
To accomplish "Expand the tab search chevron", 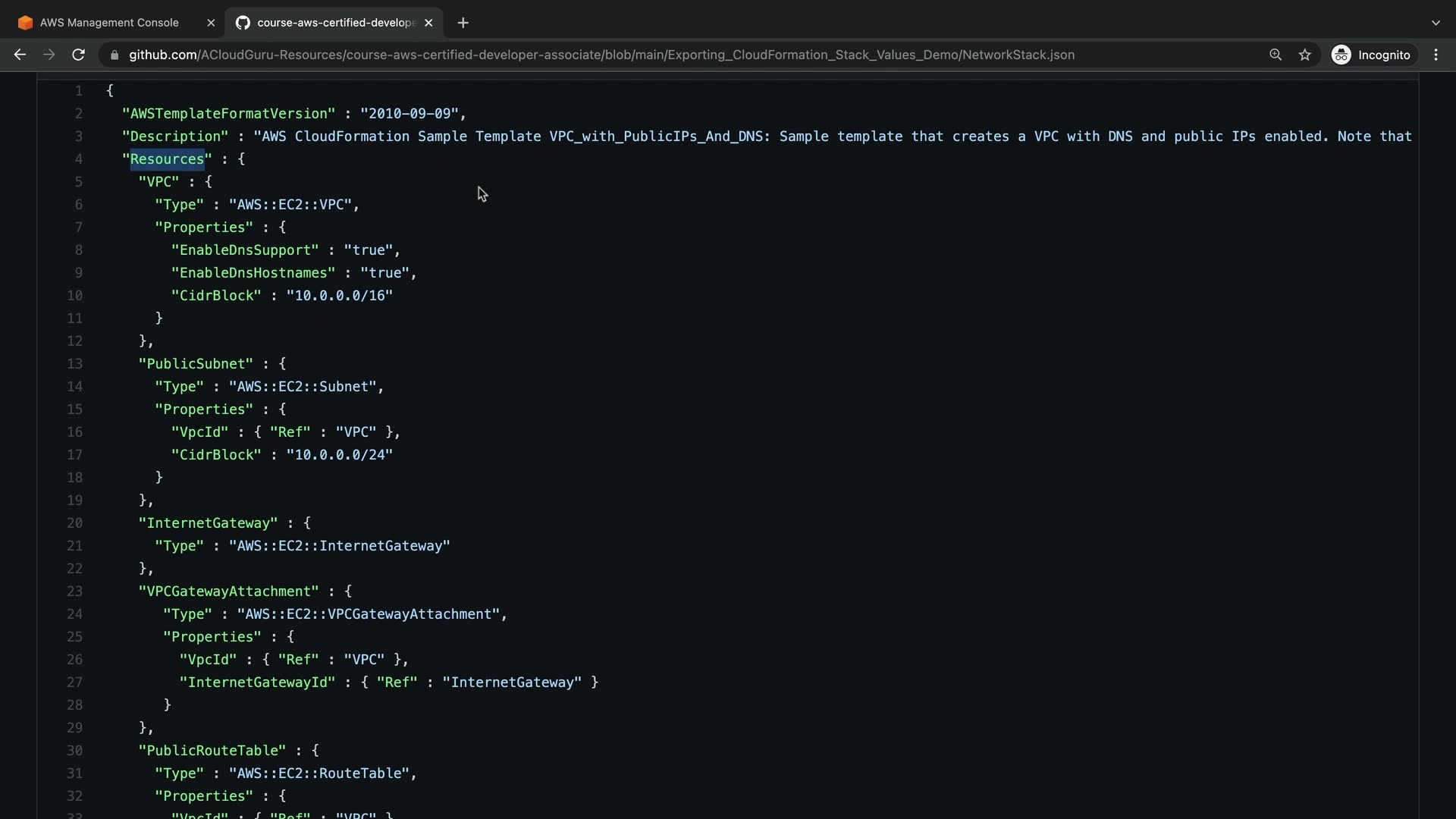I will point(1436,23).
